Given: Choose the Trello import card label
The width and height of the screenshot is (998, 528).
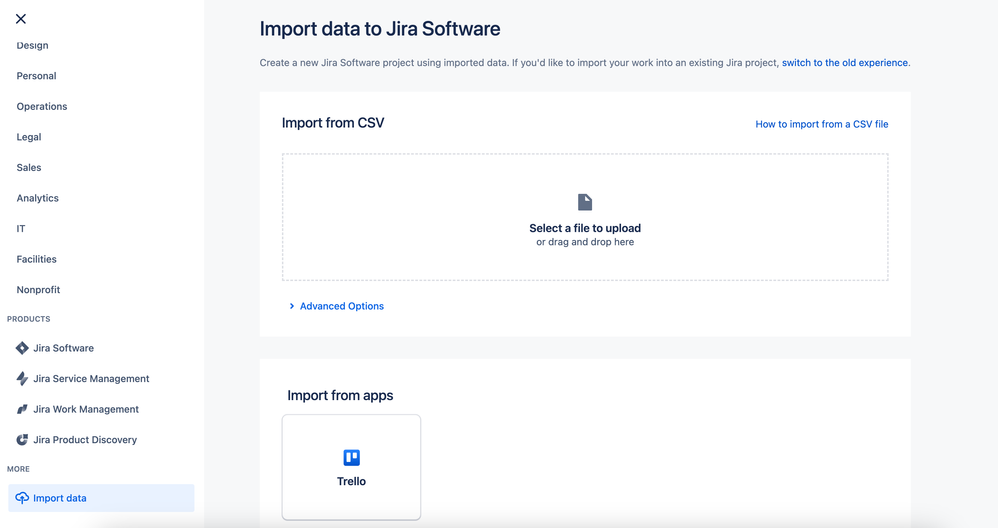Looking at the screenshot, I should coord(351,481).
